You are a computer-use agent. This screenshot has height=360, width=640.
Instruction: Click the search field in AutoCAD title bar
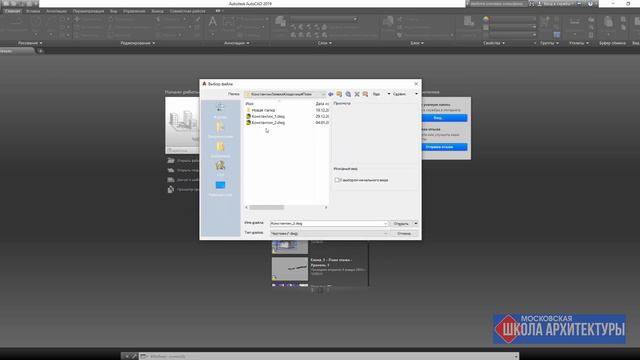(497, 4)
